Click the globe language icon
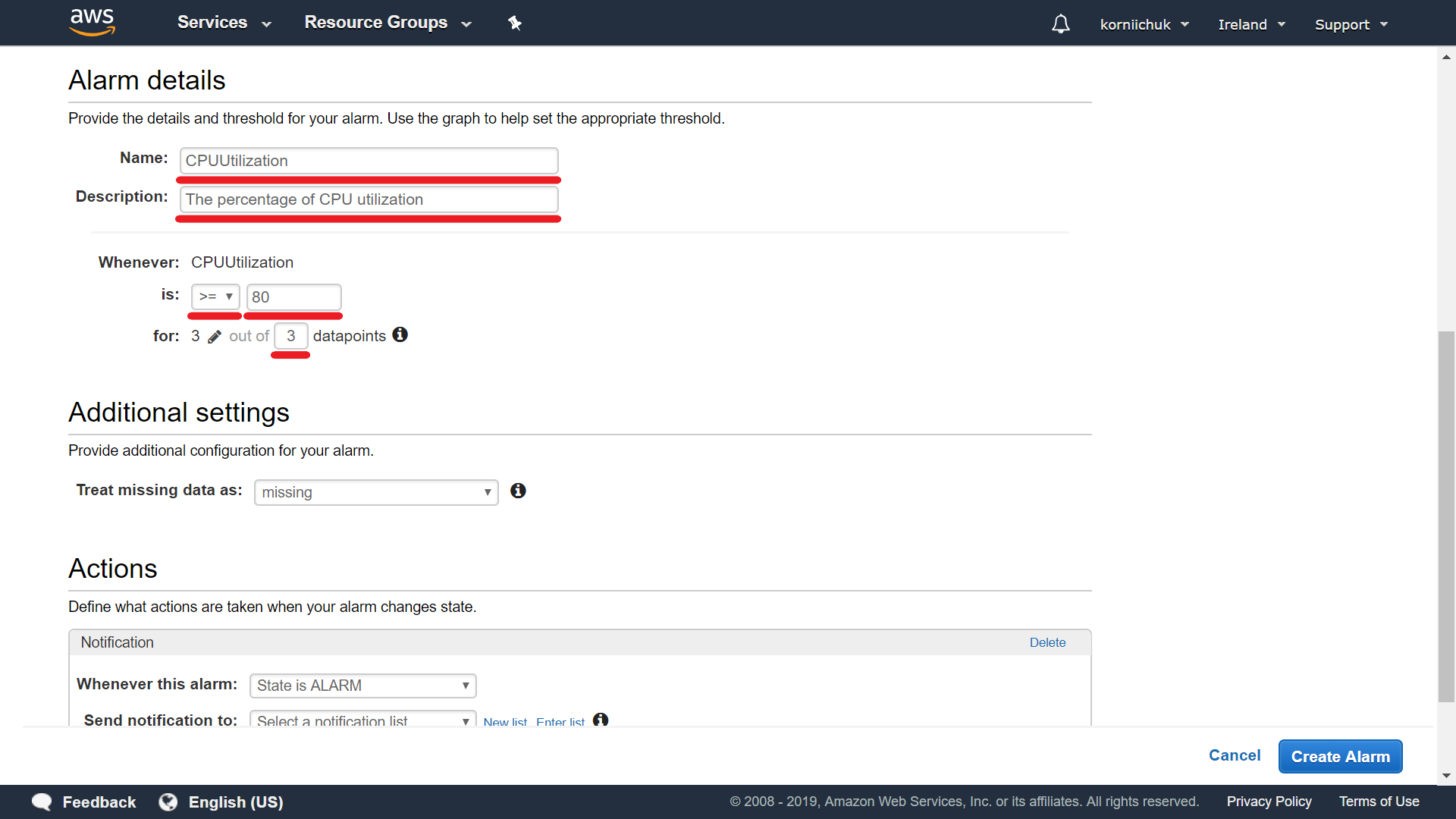The height and width of the screenshot is (819, 1456). click(168, 802)
